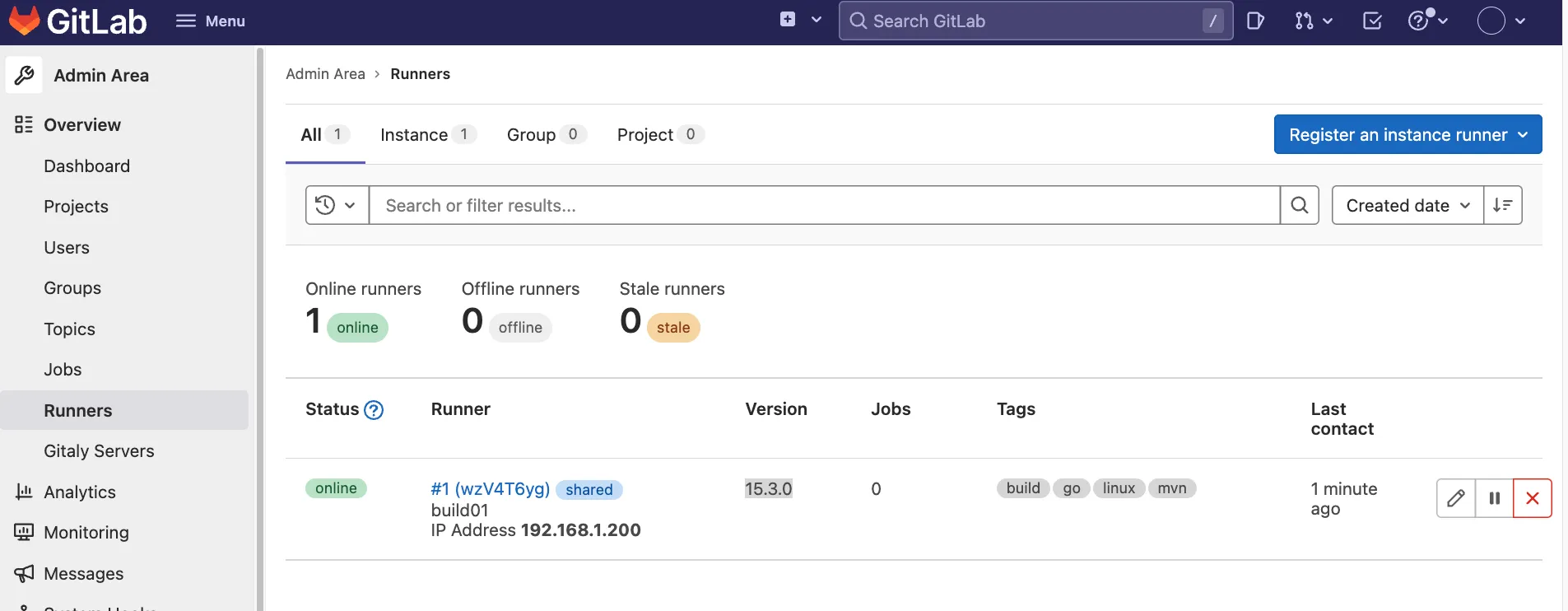Click the Search or filter results field
Screen dimensions: 1568x611
pos(823,205)
